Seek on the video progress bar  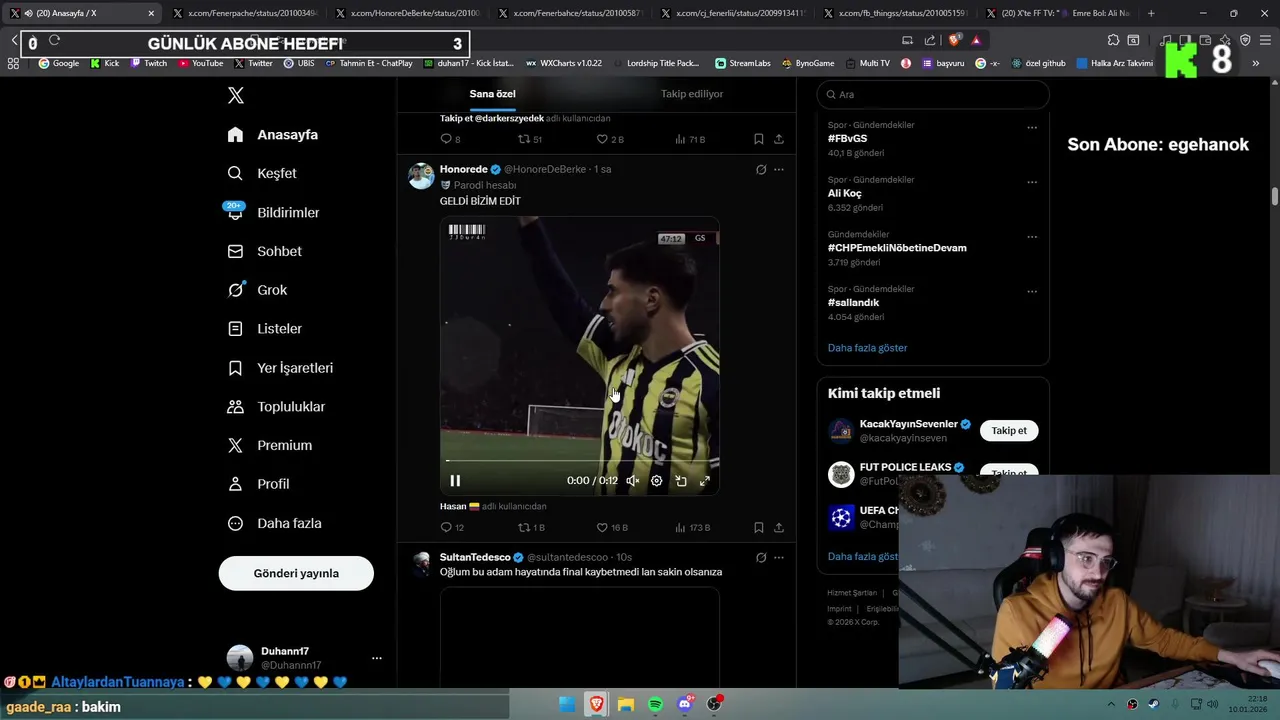coord(580,461)
